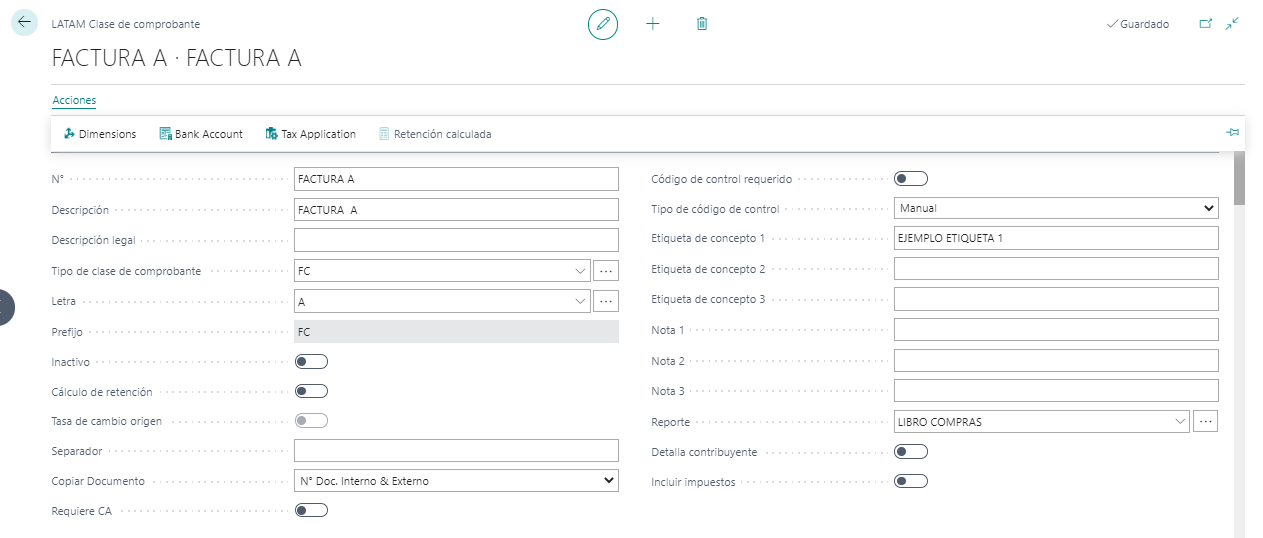Image resolution: width=1263 pixels, height=538 pixels.
Task: Turn on Requiere CA switch
Action: [x=311, y=511]
